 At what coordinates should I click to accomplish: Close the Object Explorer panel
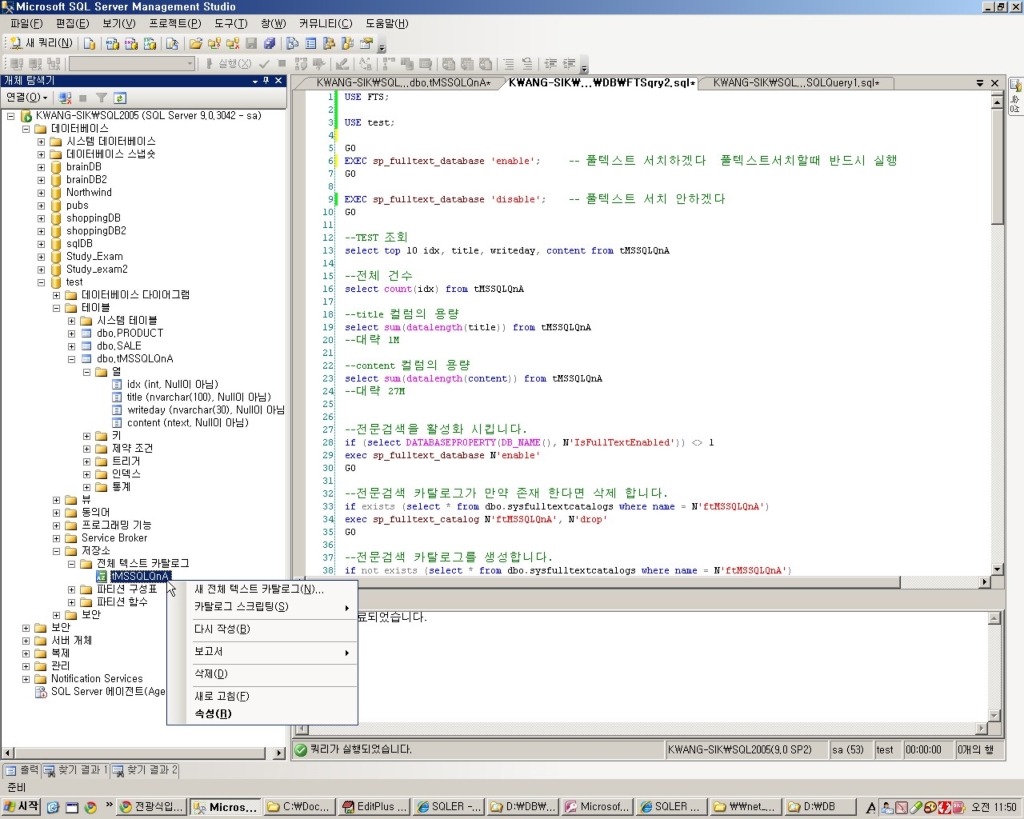pos(279,80)
